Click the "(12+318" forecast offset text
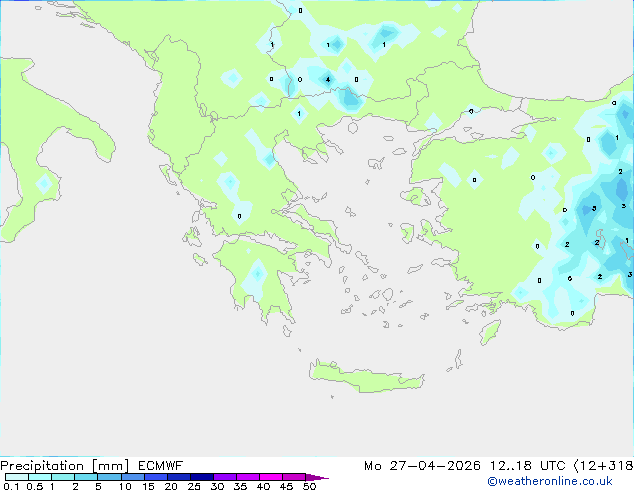This screenshot has height=490, width=634. tap(604, 466)
